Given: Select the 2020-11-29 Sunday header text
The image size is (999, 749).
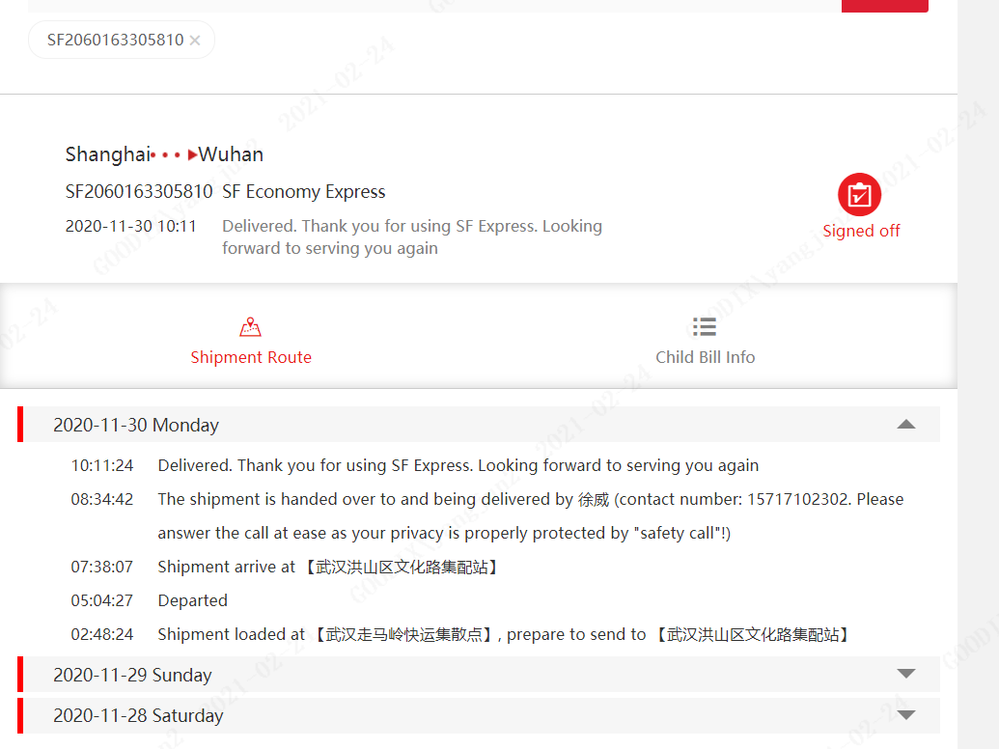Looking at the screenshot, I should (133, 675).
